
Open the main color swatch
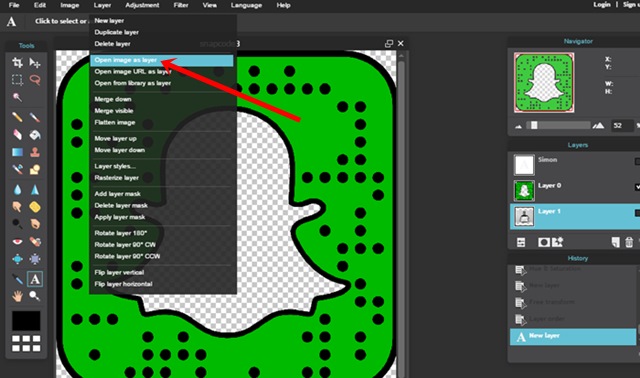(x=26, y=321)
